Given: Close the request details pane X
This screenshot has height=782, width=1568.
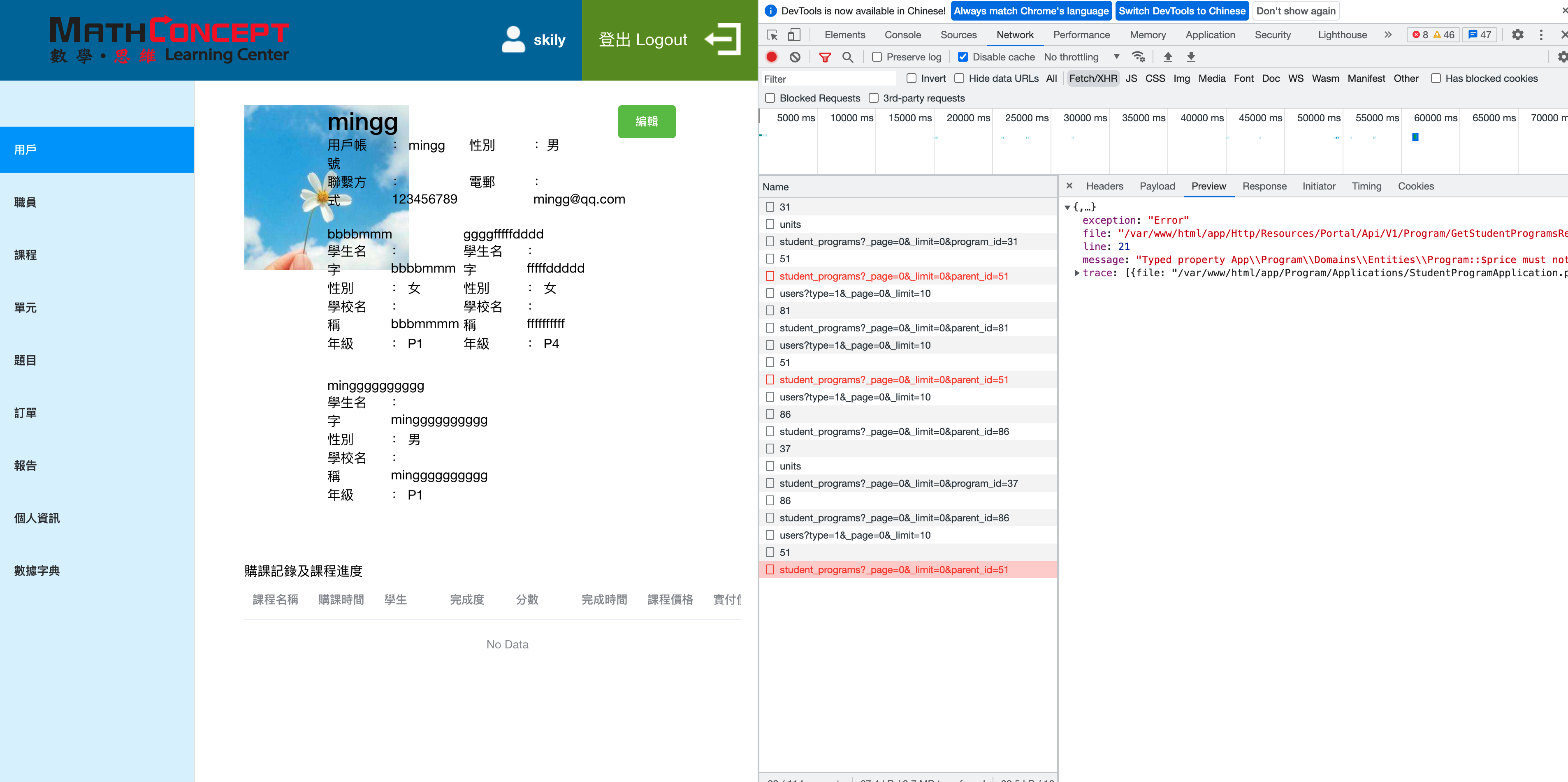Looking at the screenshot, I should click(1069, 185).
